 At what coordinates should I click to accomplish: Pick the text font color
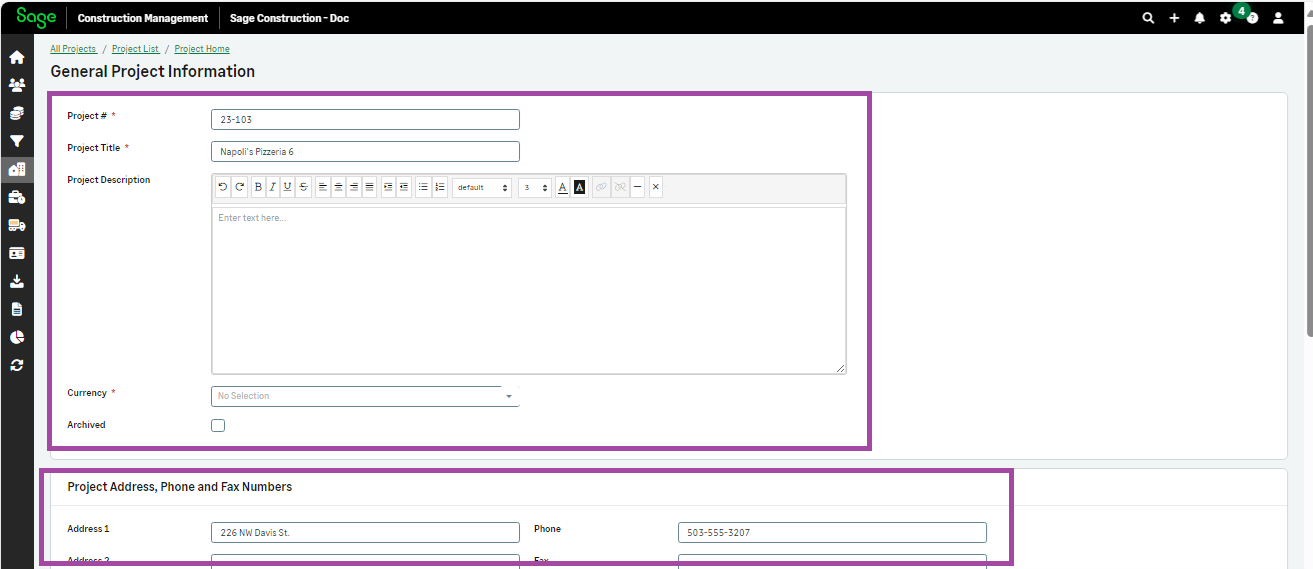[x=563, y=187]
